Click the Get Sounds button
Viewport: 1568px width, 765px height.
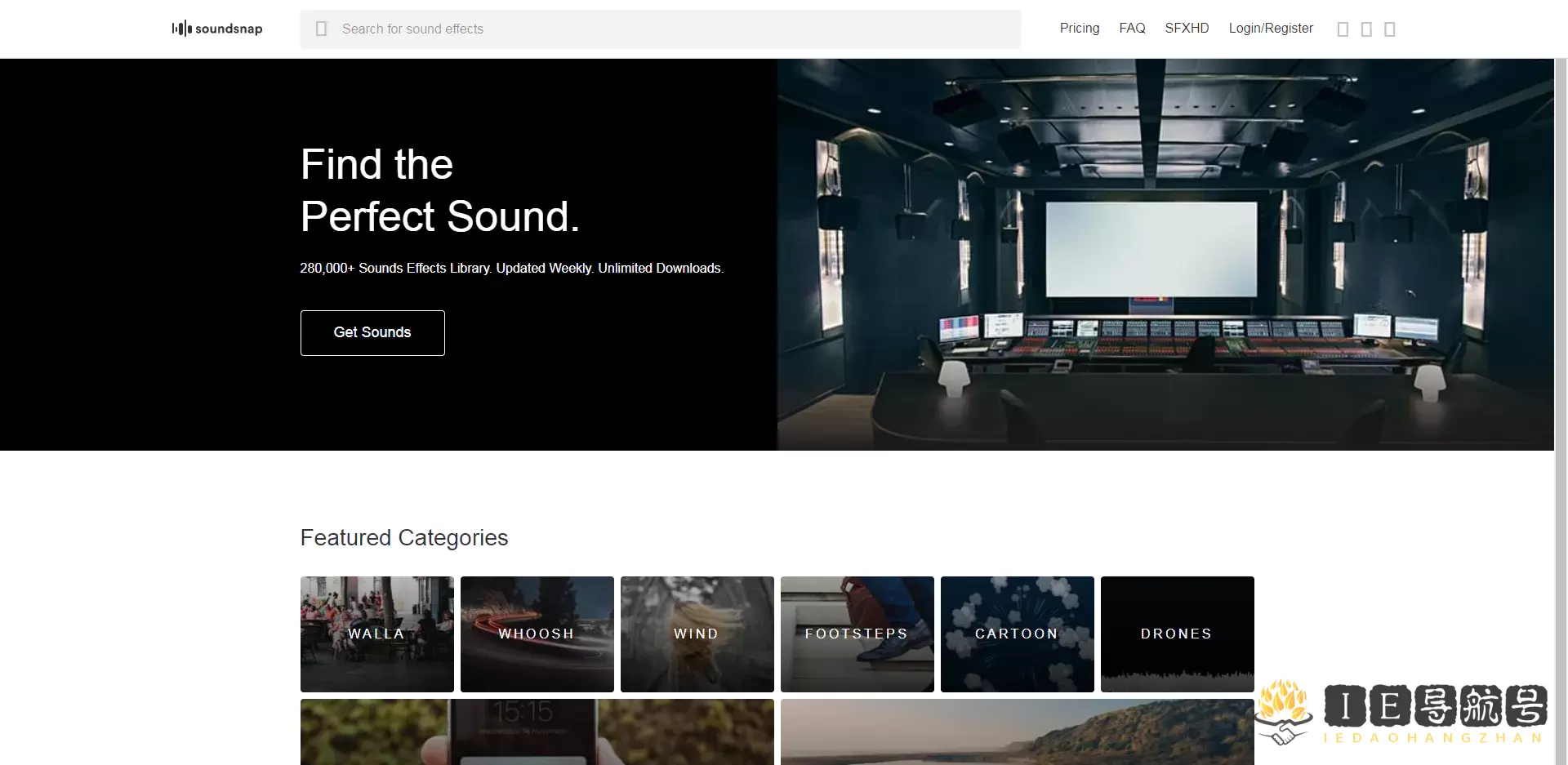[372, 332]
